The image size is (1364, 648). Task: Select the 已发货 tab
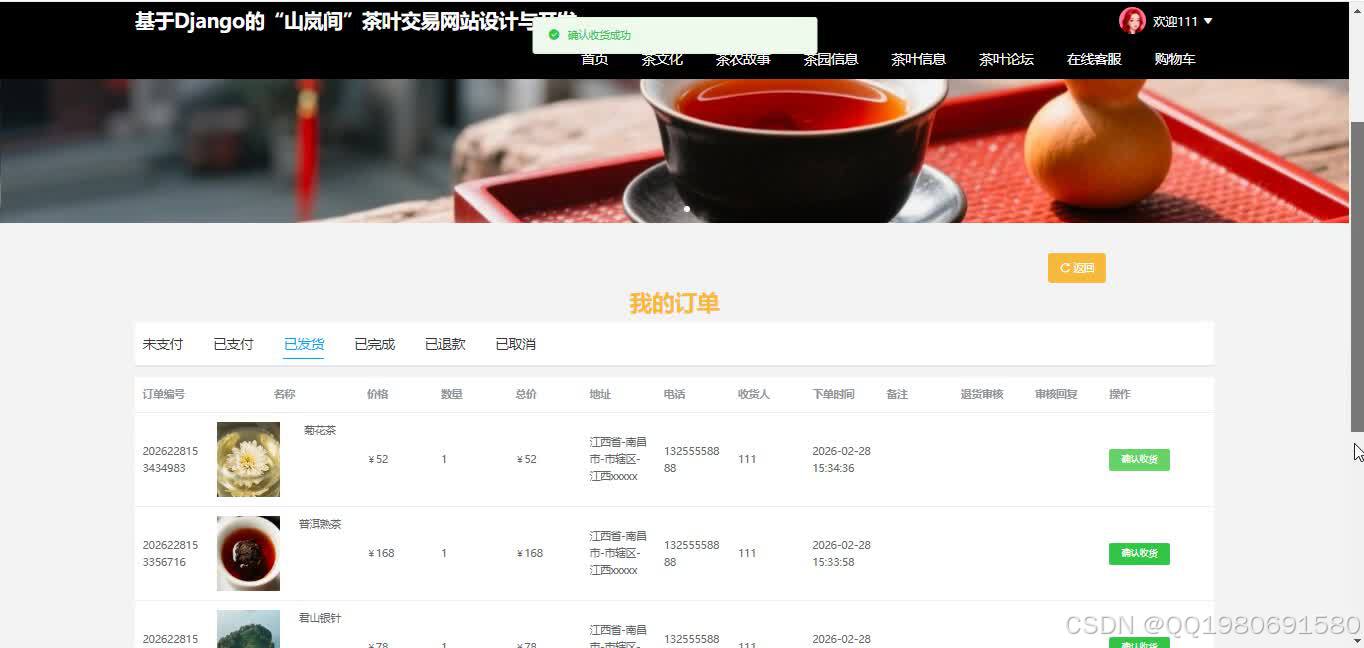tap(304, 344)
